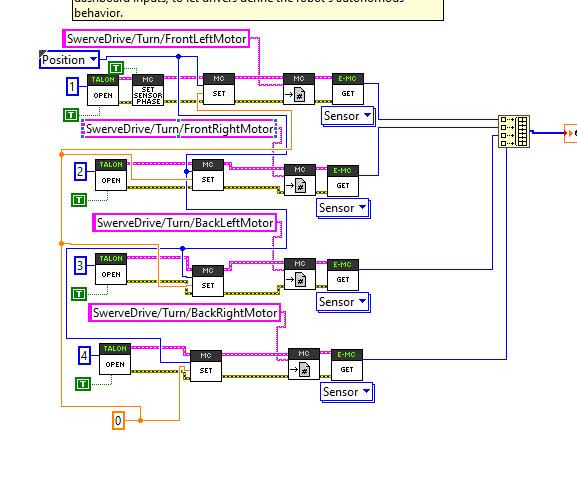The height and width of the screenshot is (494, 577).
Task: Select the SwerveDrive/Turn/FrontRightMotor string constant
Action: [179, 129]
